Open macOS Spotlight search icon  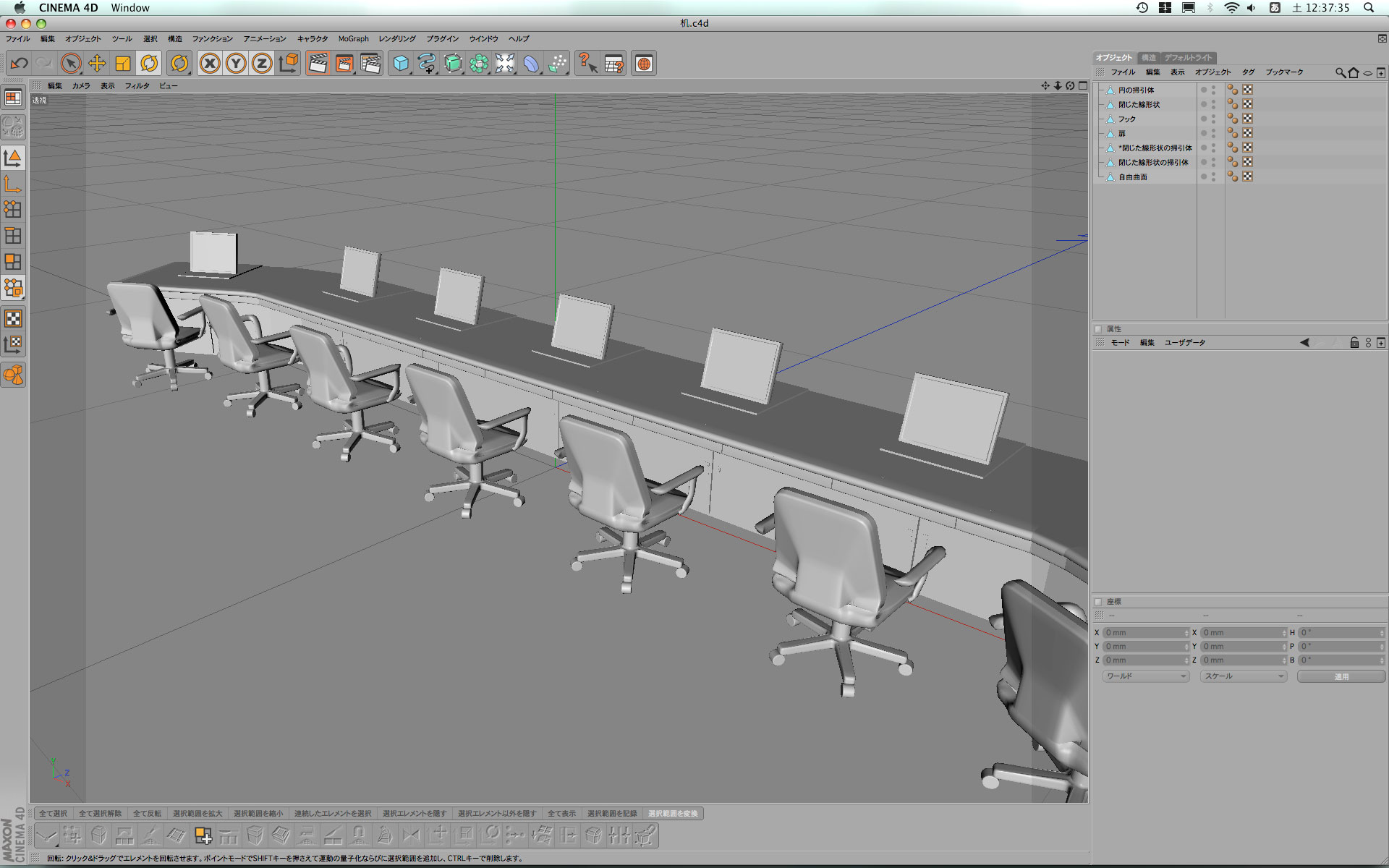click(x=1369, y=8)
